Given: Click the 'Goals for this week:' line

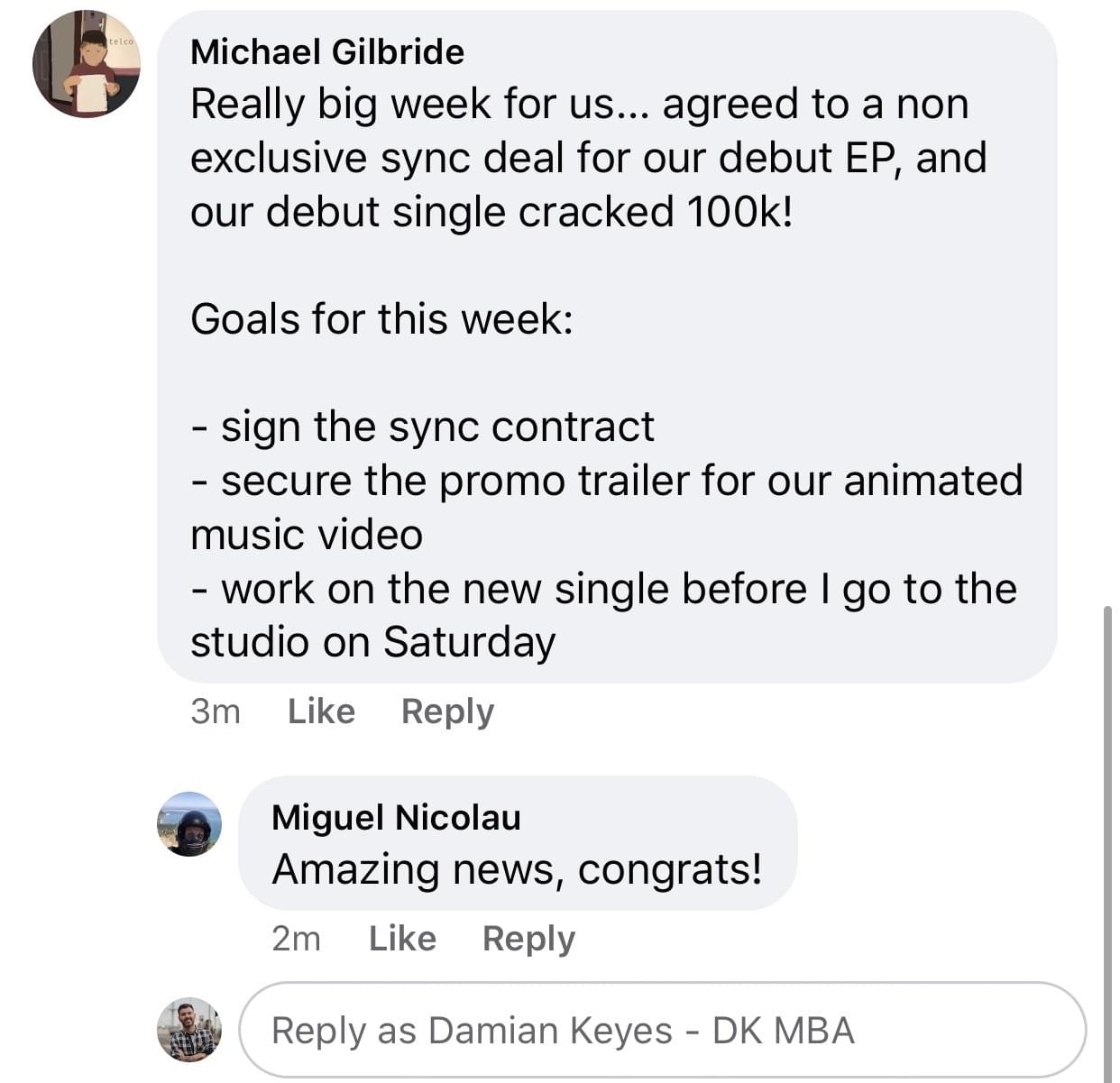Looking at the screenshot, I should (x=381, y=319).
